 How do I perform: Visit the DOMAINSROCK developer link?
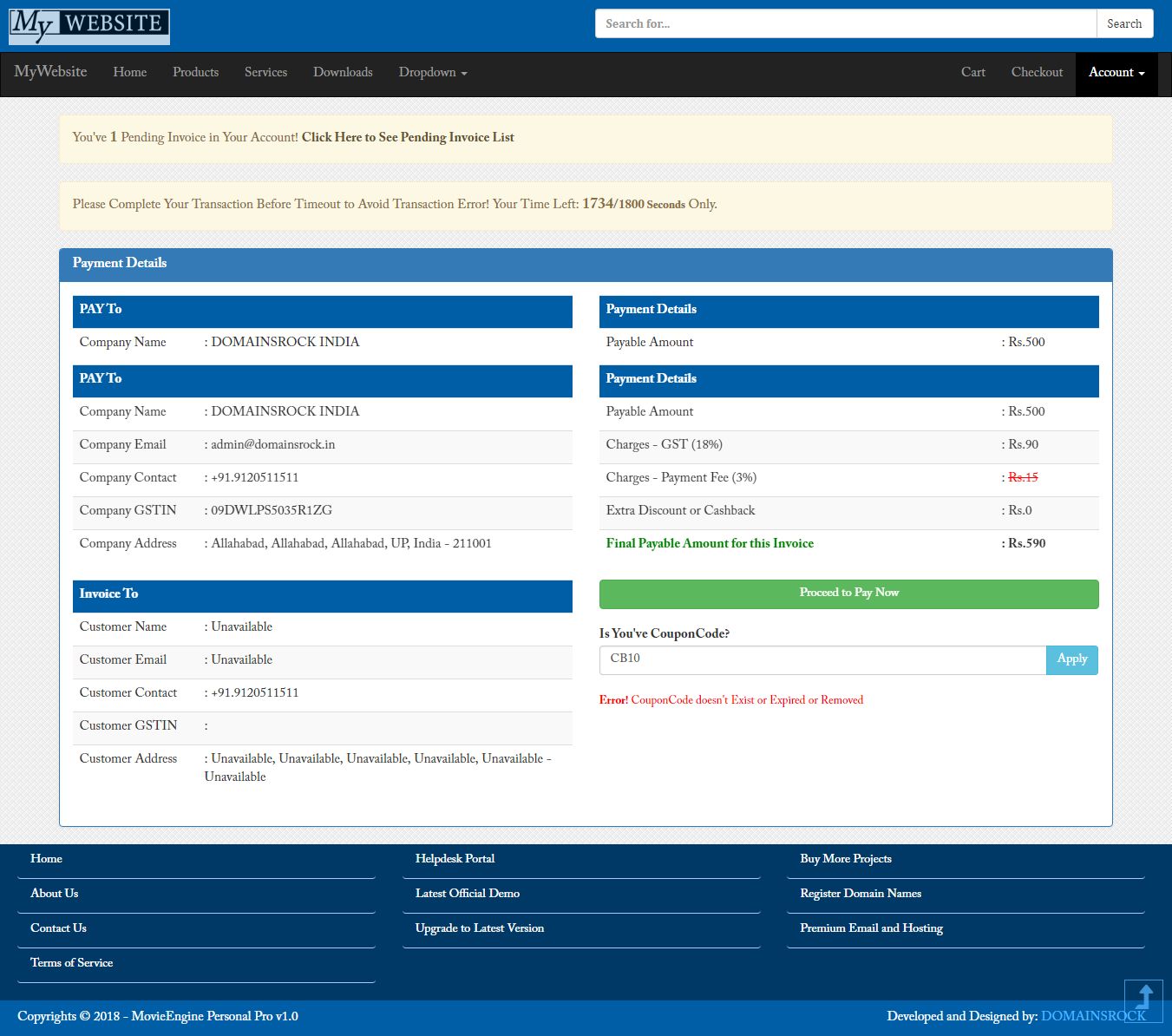[x=1081, y=1016]
